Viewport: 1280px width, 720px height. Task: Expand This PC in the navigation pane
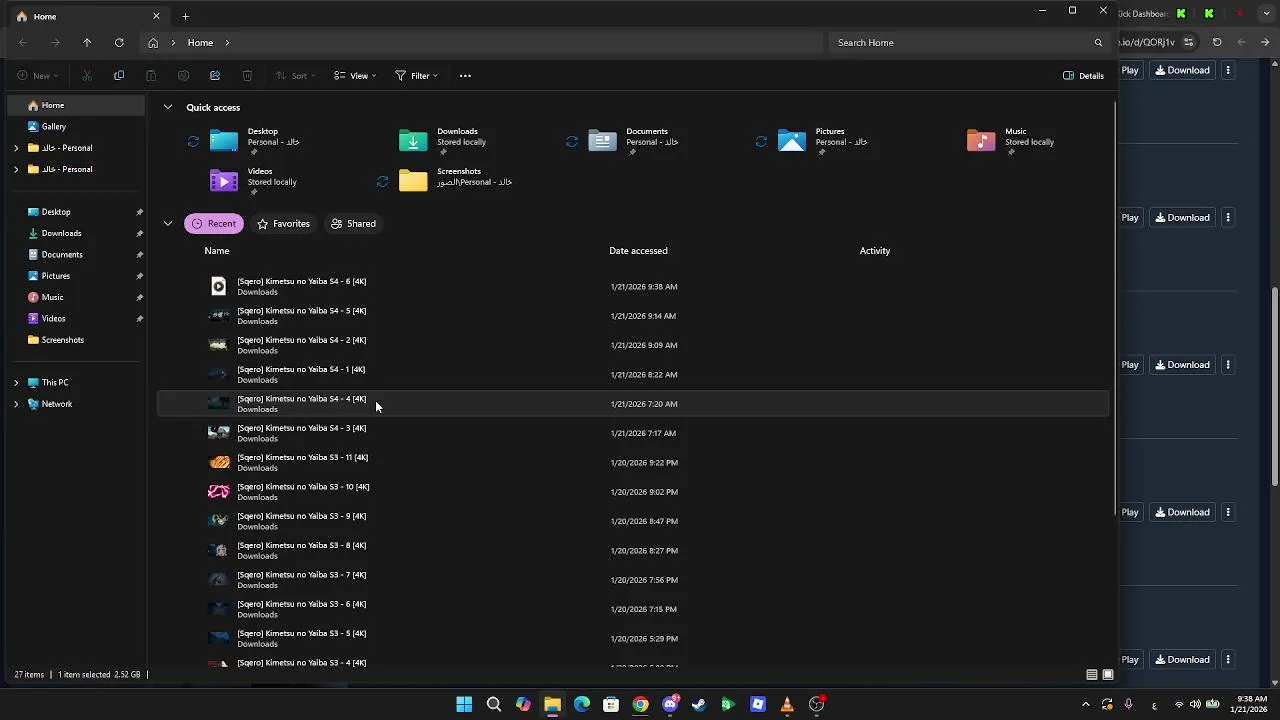tap(16, 383)
